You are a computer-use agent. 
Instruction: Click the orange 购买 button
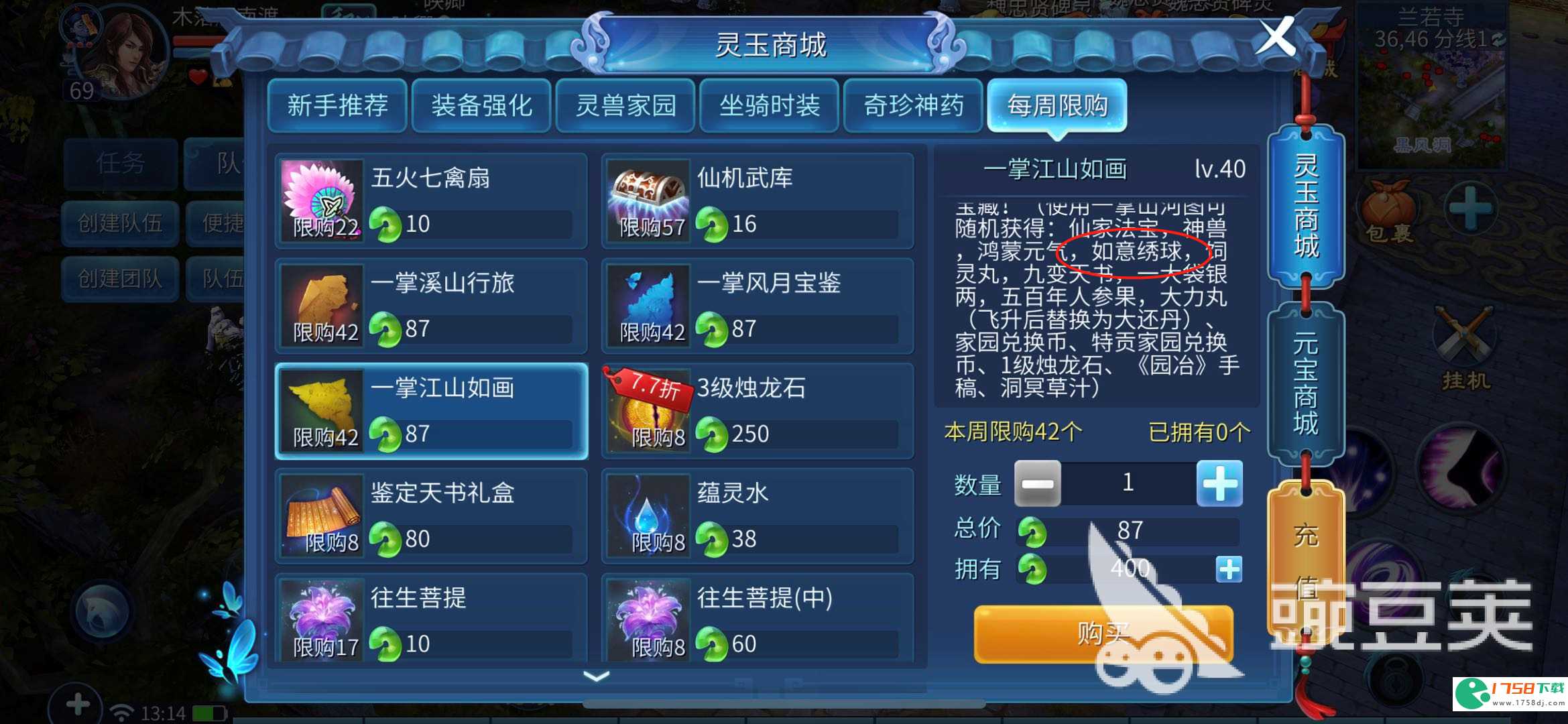point(1103,633)
